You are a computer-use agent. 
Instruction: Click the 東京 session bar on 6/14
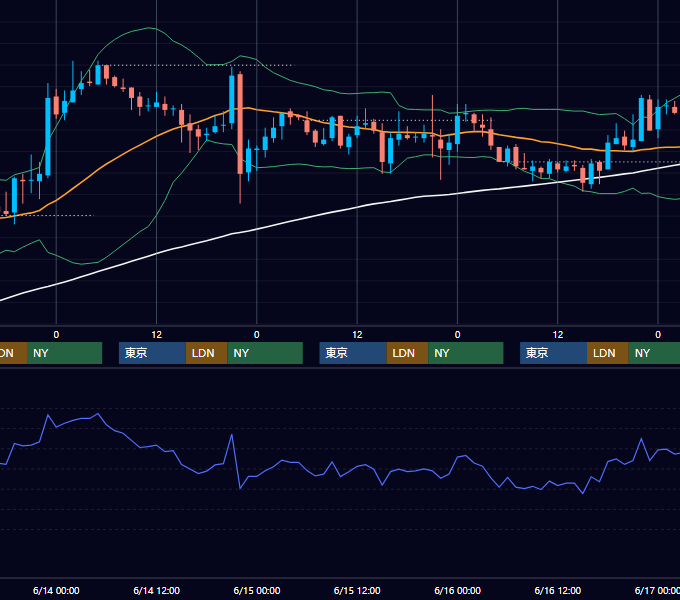pos(152,353)
